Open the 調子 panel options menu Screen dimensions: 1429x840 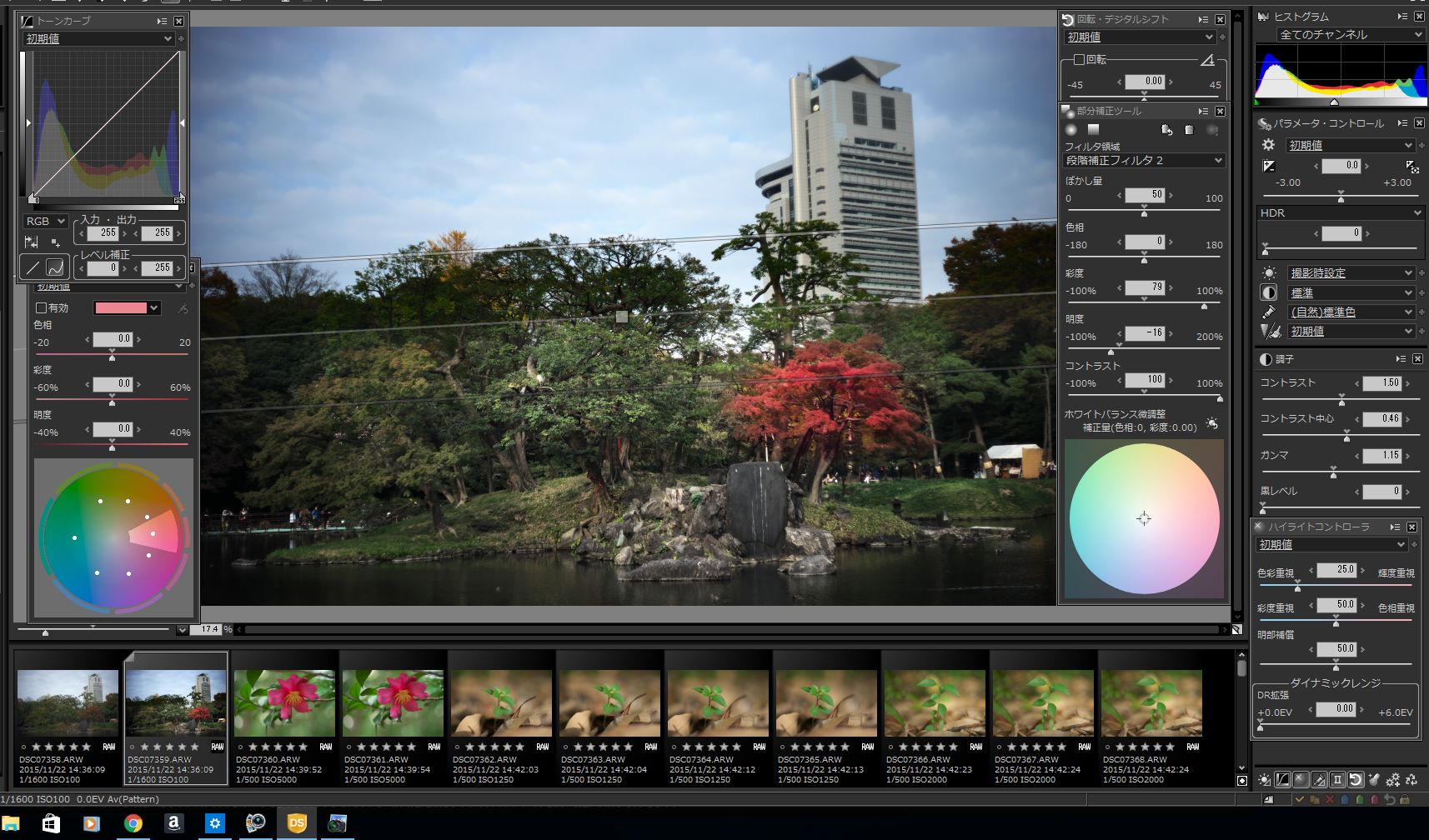pos(1401,359)
